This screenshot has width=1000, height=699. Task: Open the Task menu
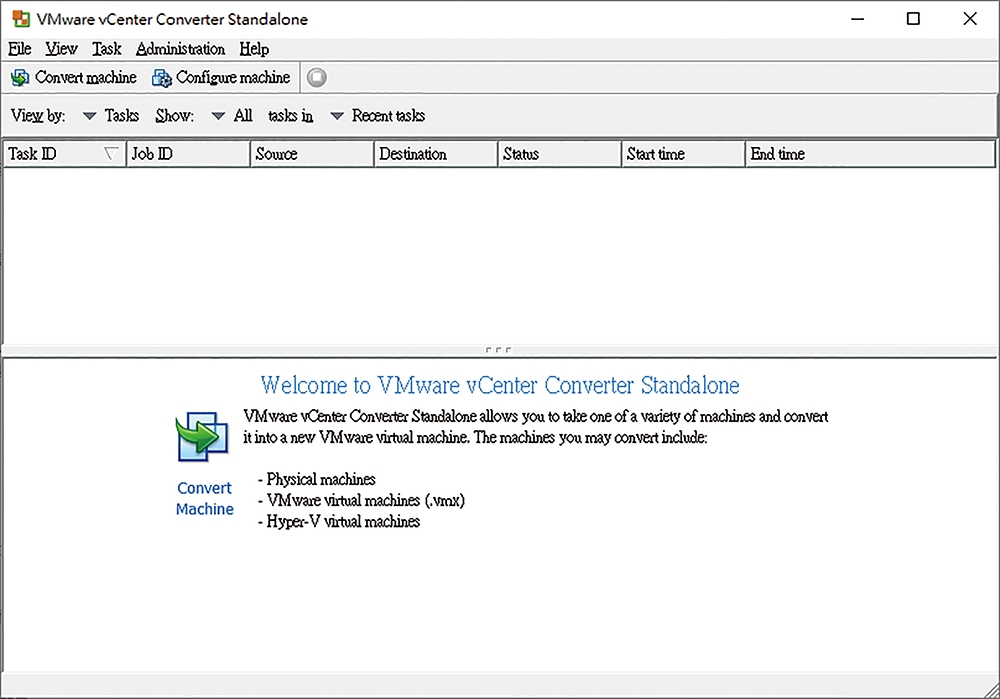[x=106, y=49]
